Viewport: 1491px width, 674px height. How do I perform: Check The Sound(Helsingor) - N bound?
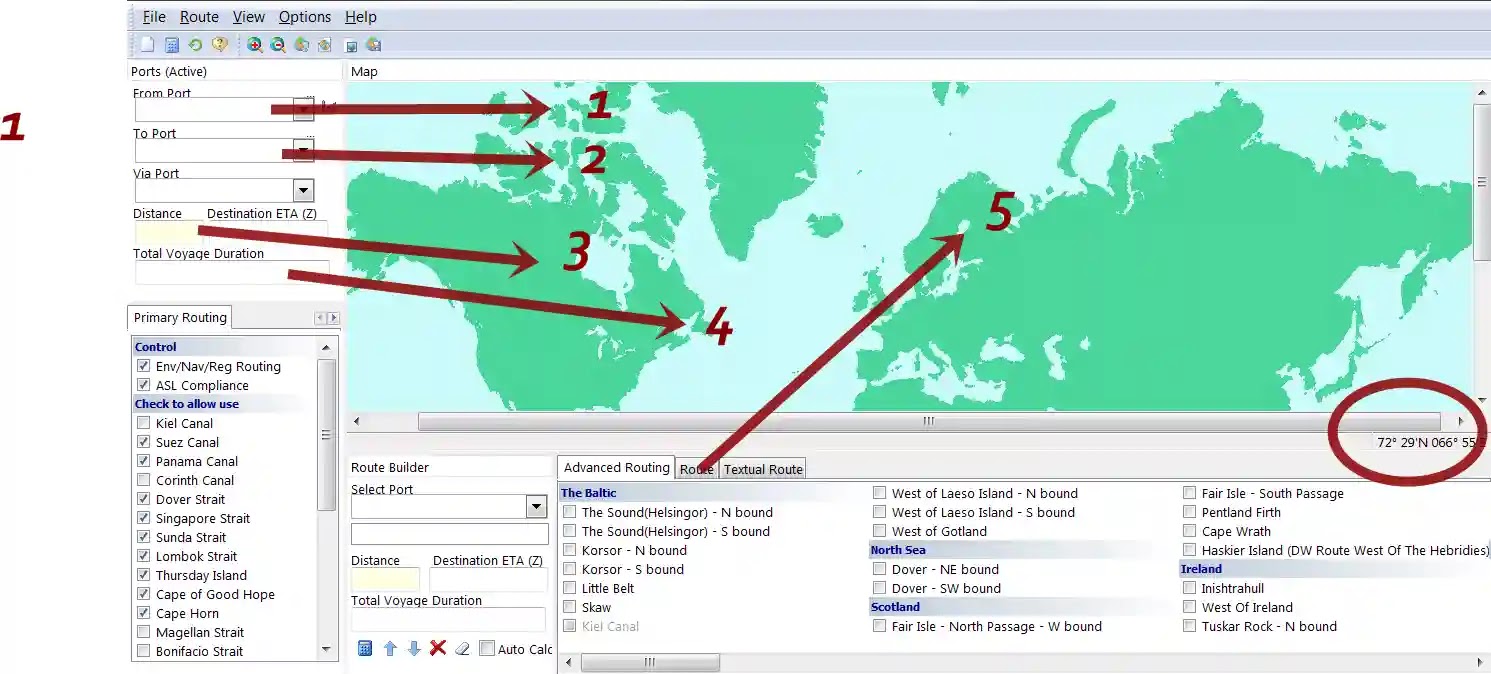(569, 512)
